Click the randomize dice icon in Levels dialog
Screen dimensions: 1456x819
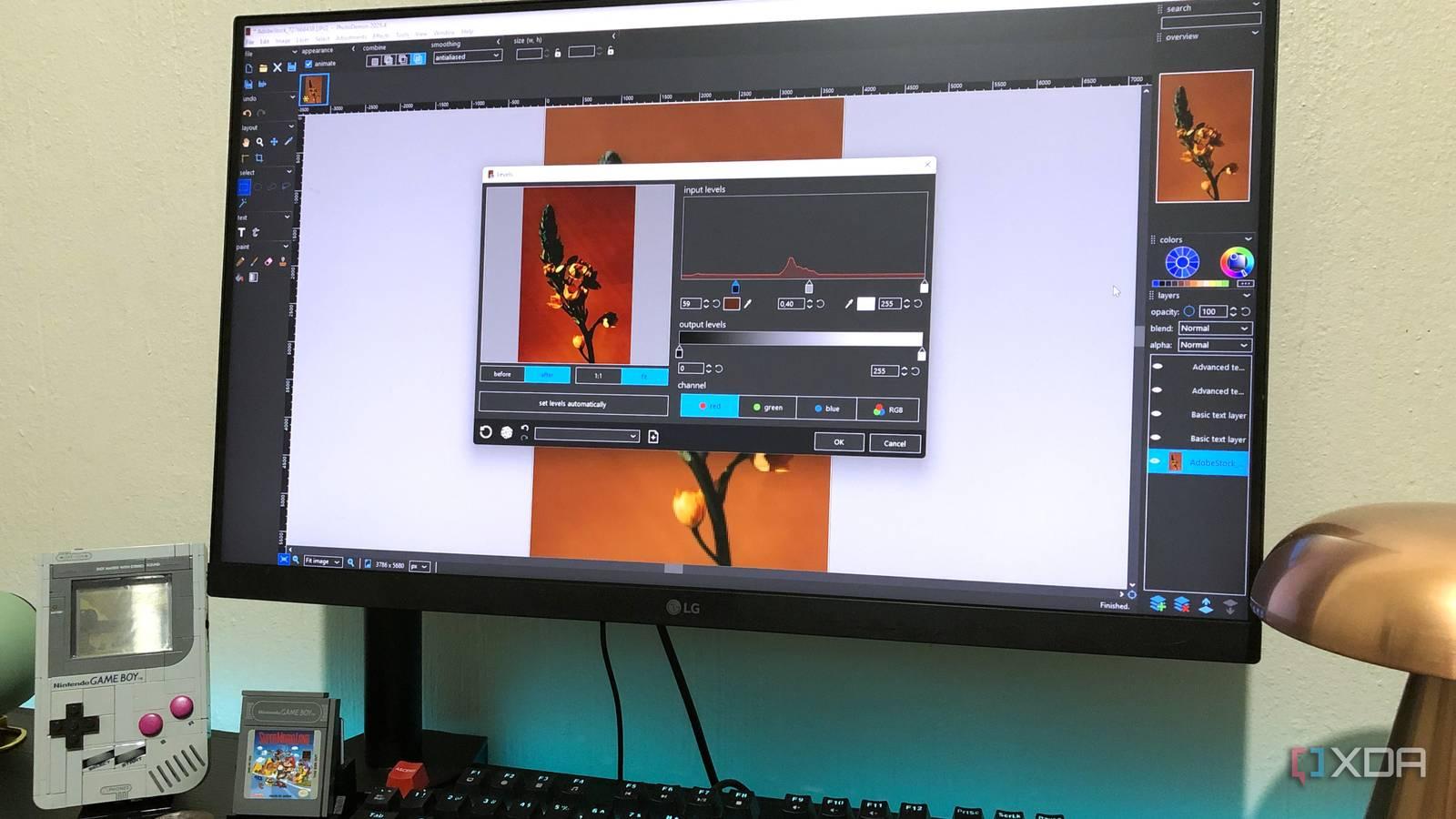tap(507, 432)
